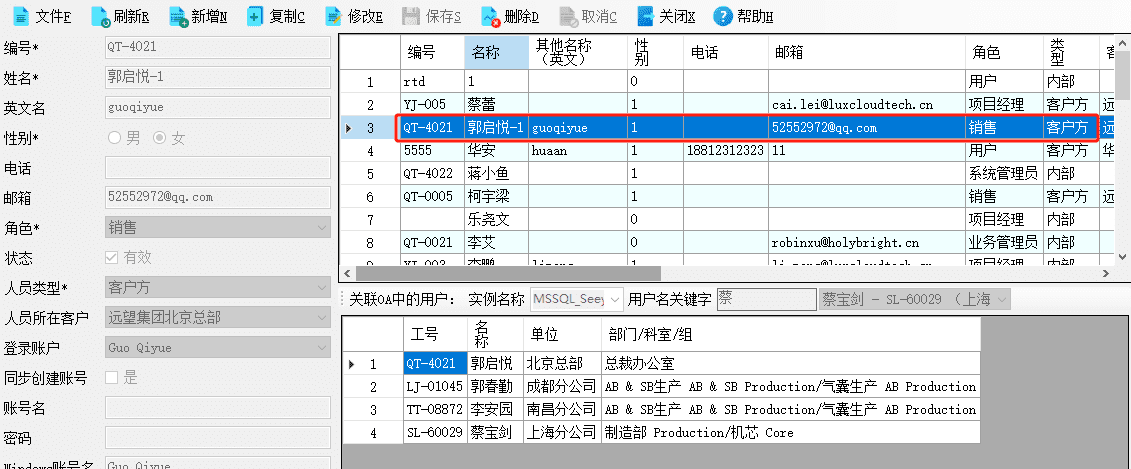The image size is (1131, 469).
Task: Select 蔡宝剑 row in OA user list
Action: [661, 432]
